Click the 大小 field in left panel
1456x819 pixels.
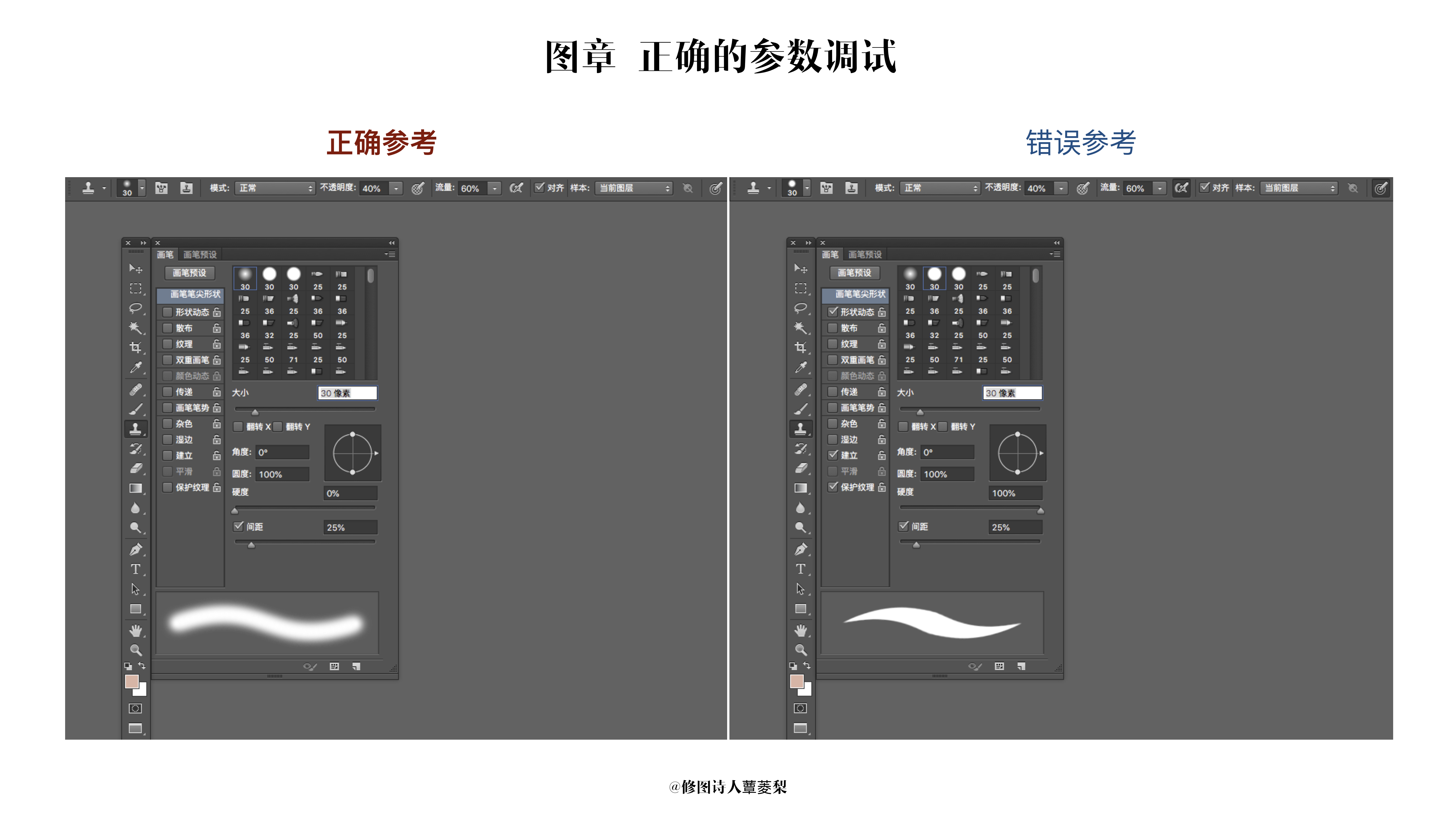pyautogui.click(x=348, y=393)
